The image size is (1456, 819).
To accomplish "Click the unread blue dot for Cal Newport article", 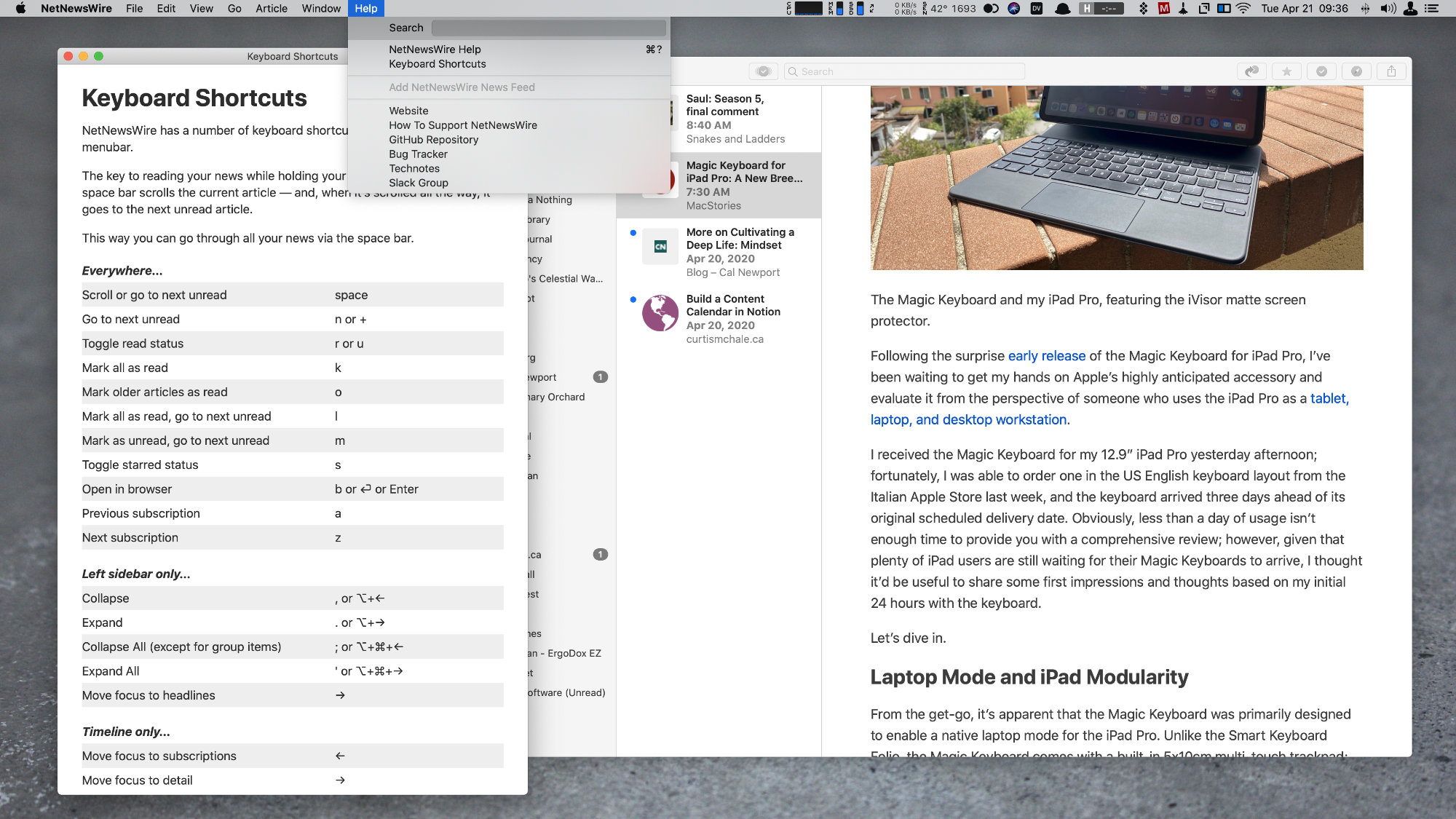I will 630,233.
